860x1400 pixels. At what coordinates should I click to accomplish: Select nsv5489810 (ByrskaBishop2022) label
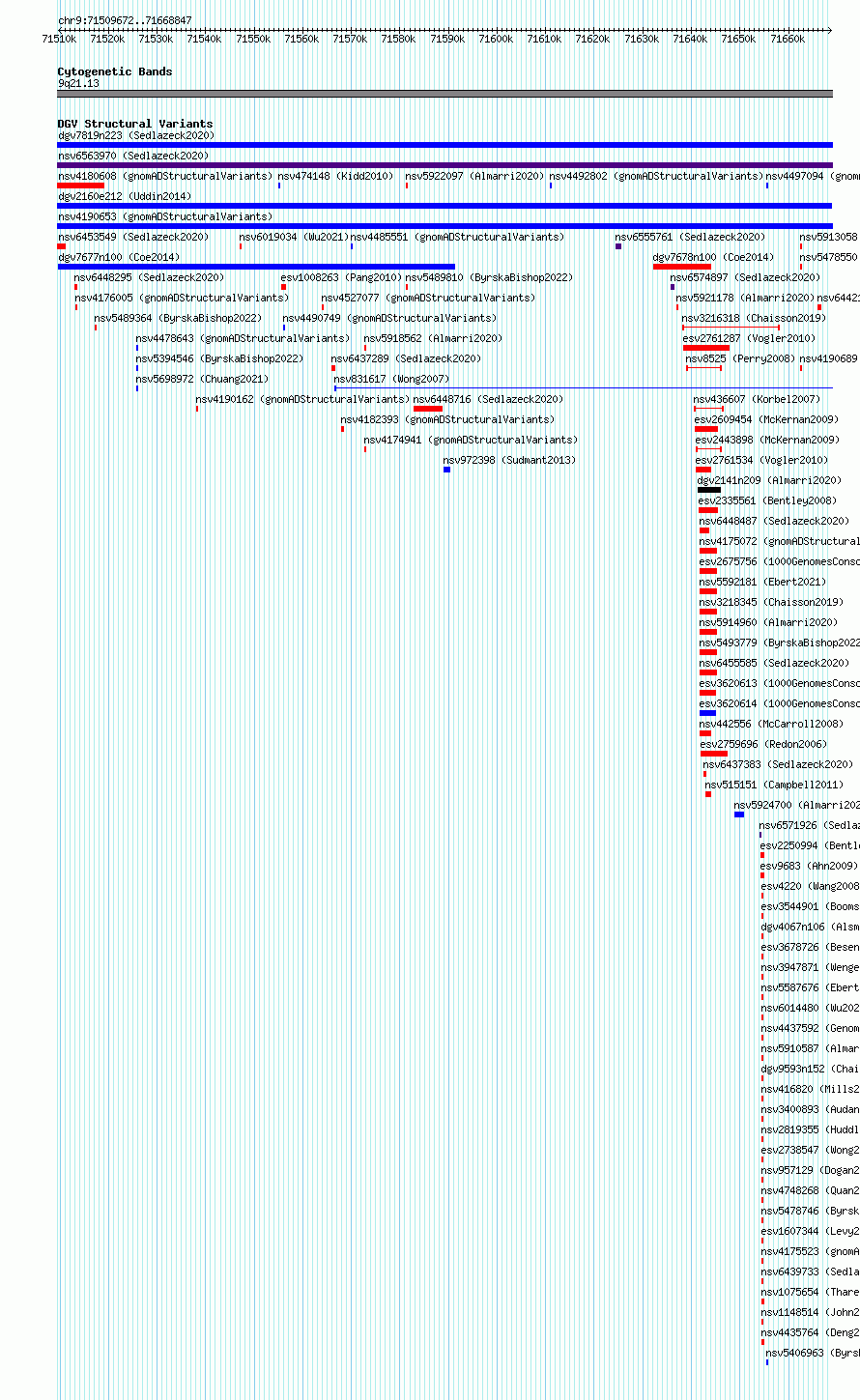point(489,277)
